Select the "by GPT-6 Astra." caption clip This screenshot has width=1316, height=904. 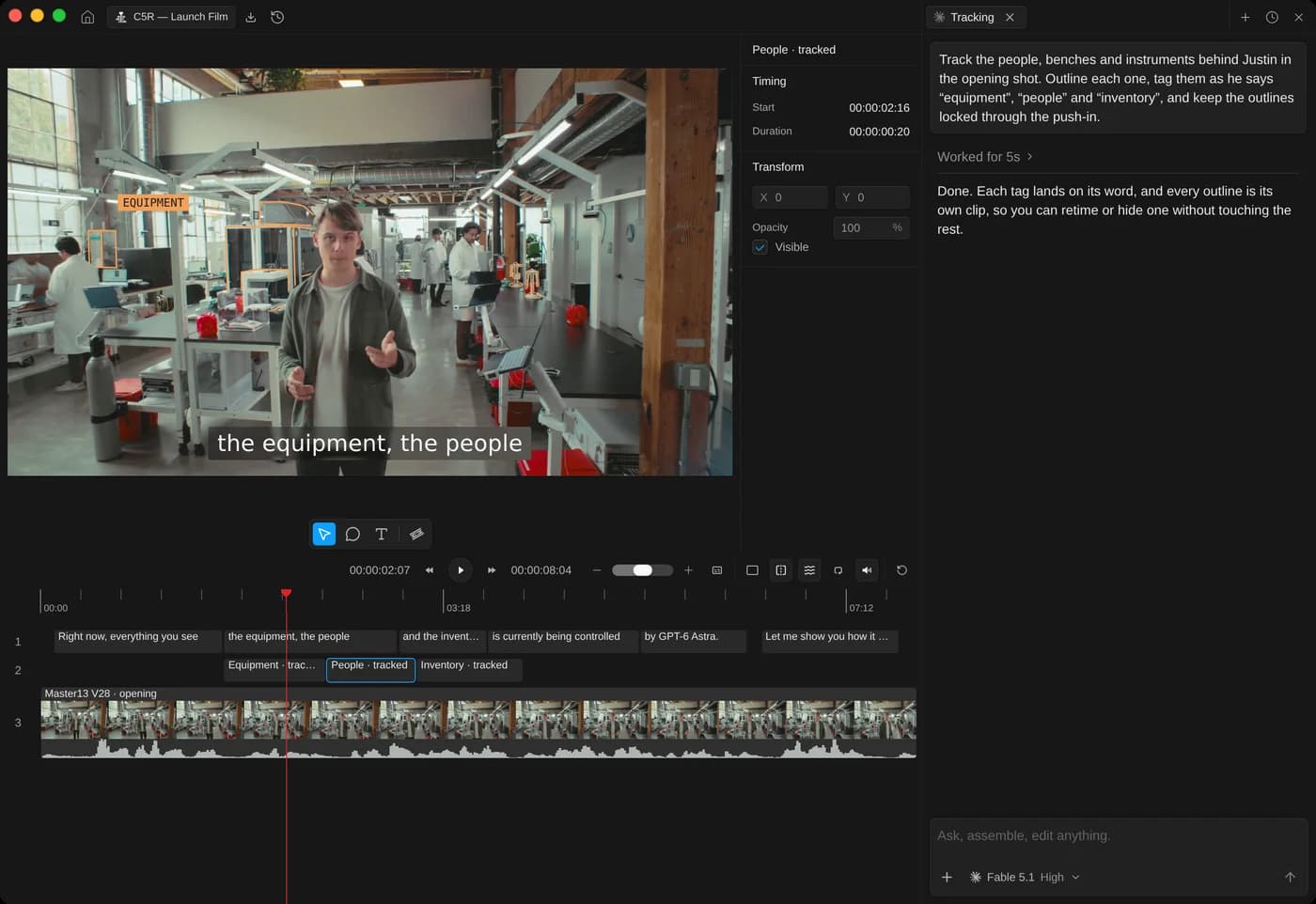pos(693,640)
